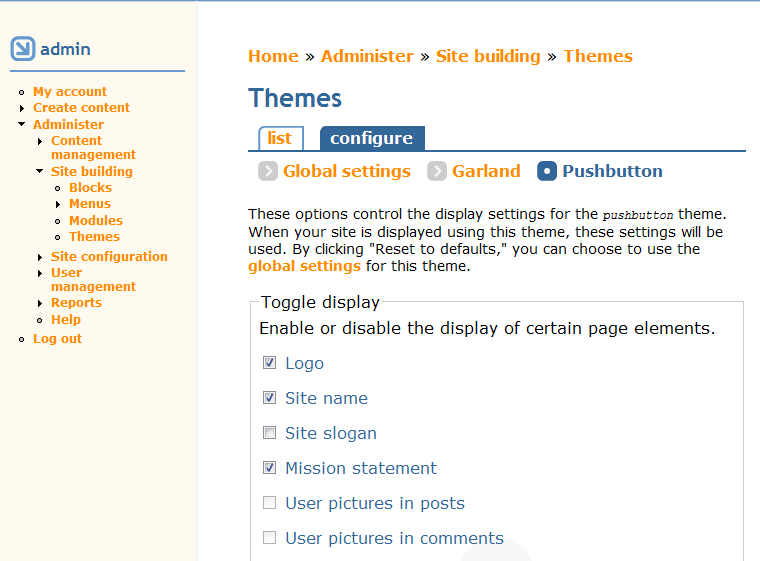
Task: Click the Pushbutton selected dot icon
Action: (x=547, y=171)
